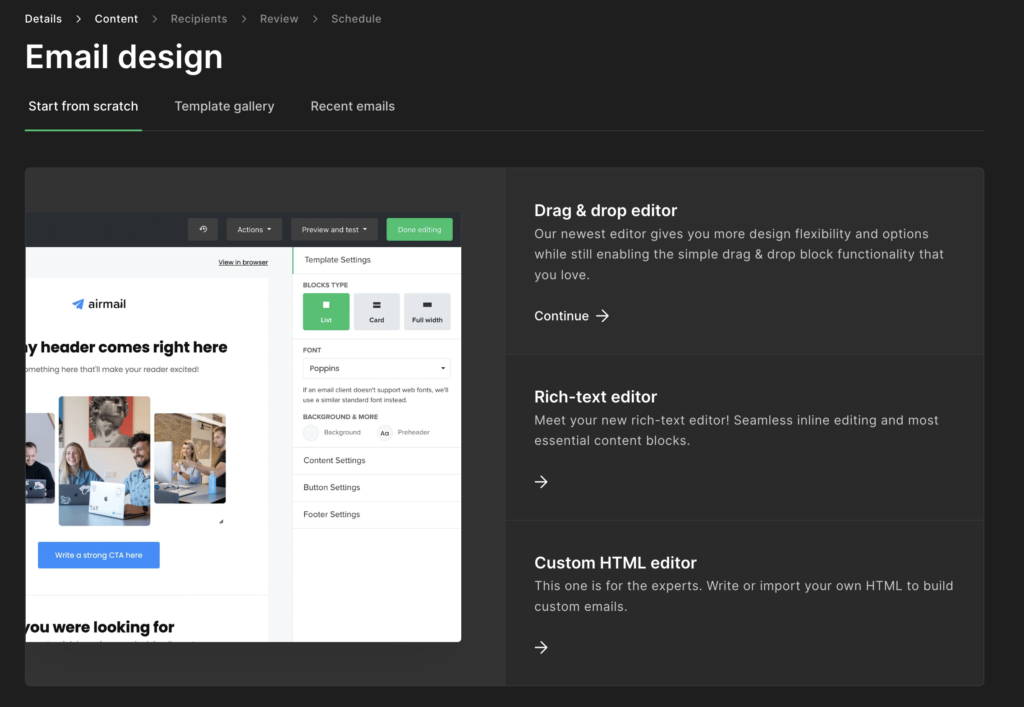Image resolution: width=1024 pixels, height=707 pixels.
Task: Open the Poppins font dropdown
Action: pos(376,368)
